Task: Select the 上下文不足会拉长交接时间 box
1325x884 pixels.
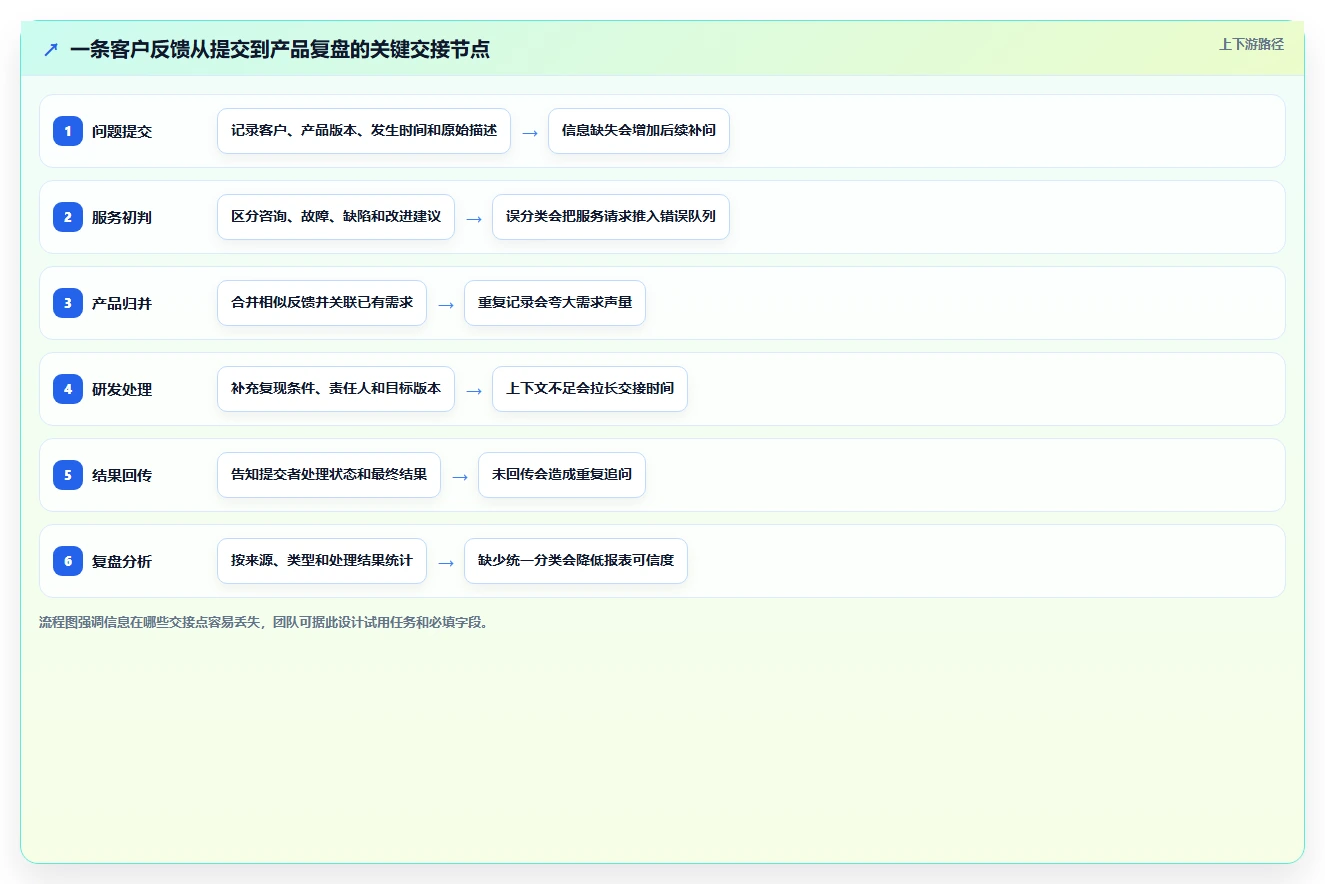Action: click(x=590, y=389)
